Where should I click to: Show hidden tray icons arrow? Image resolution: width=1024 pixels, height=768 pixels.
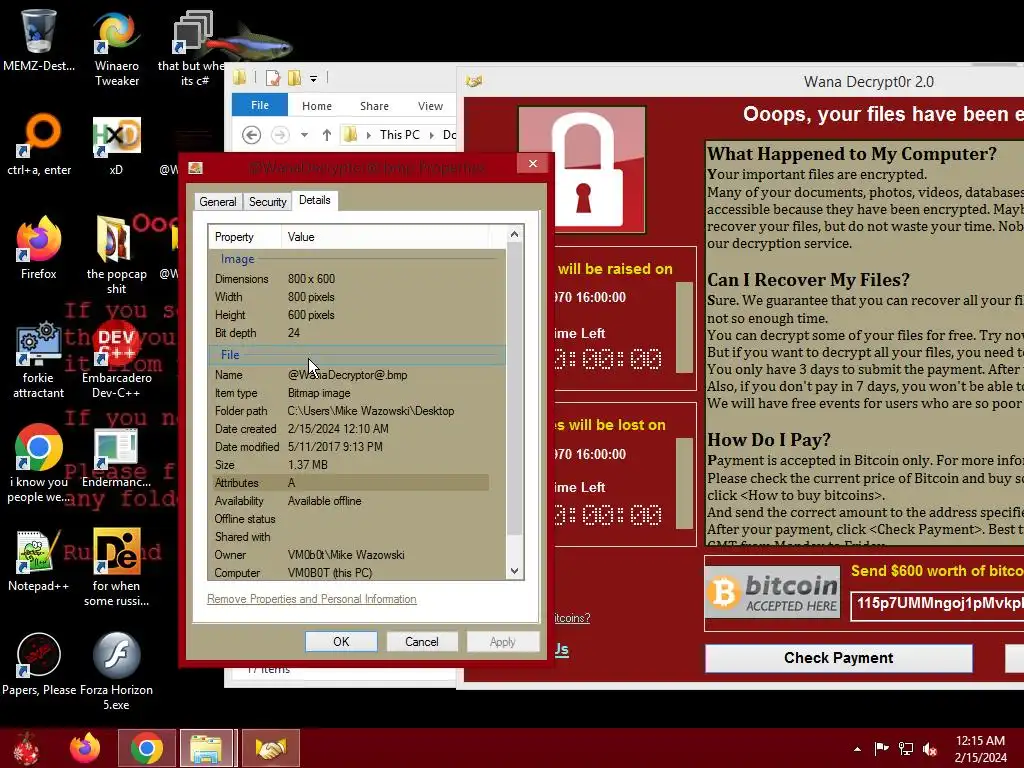pos(857,749)
